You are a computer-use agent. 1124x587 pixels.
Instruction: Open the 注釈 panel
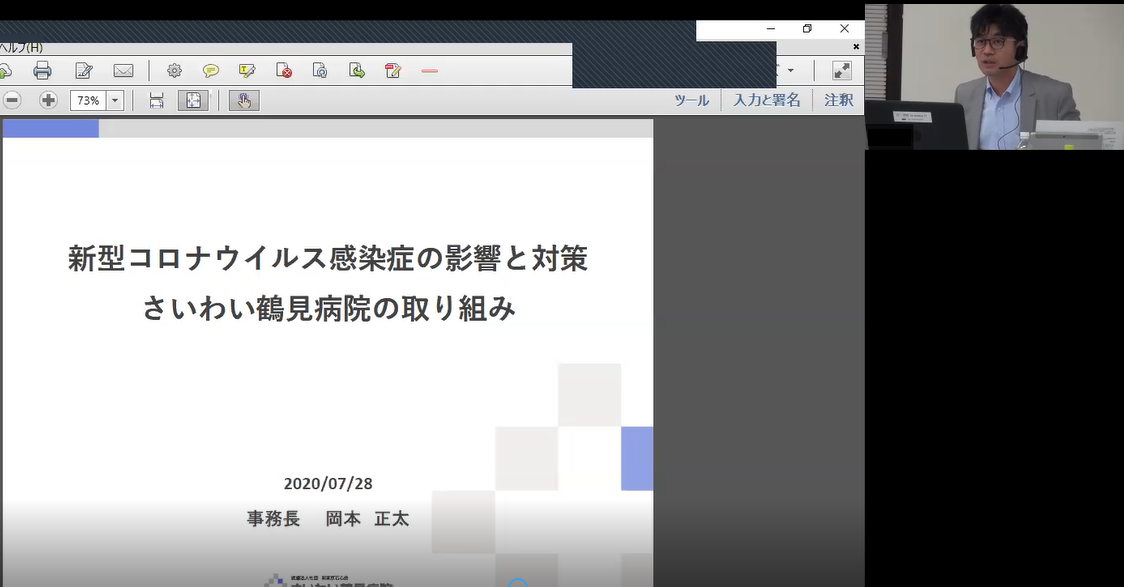pyautogui.click(x=839, y=100)
